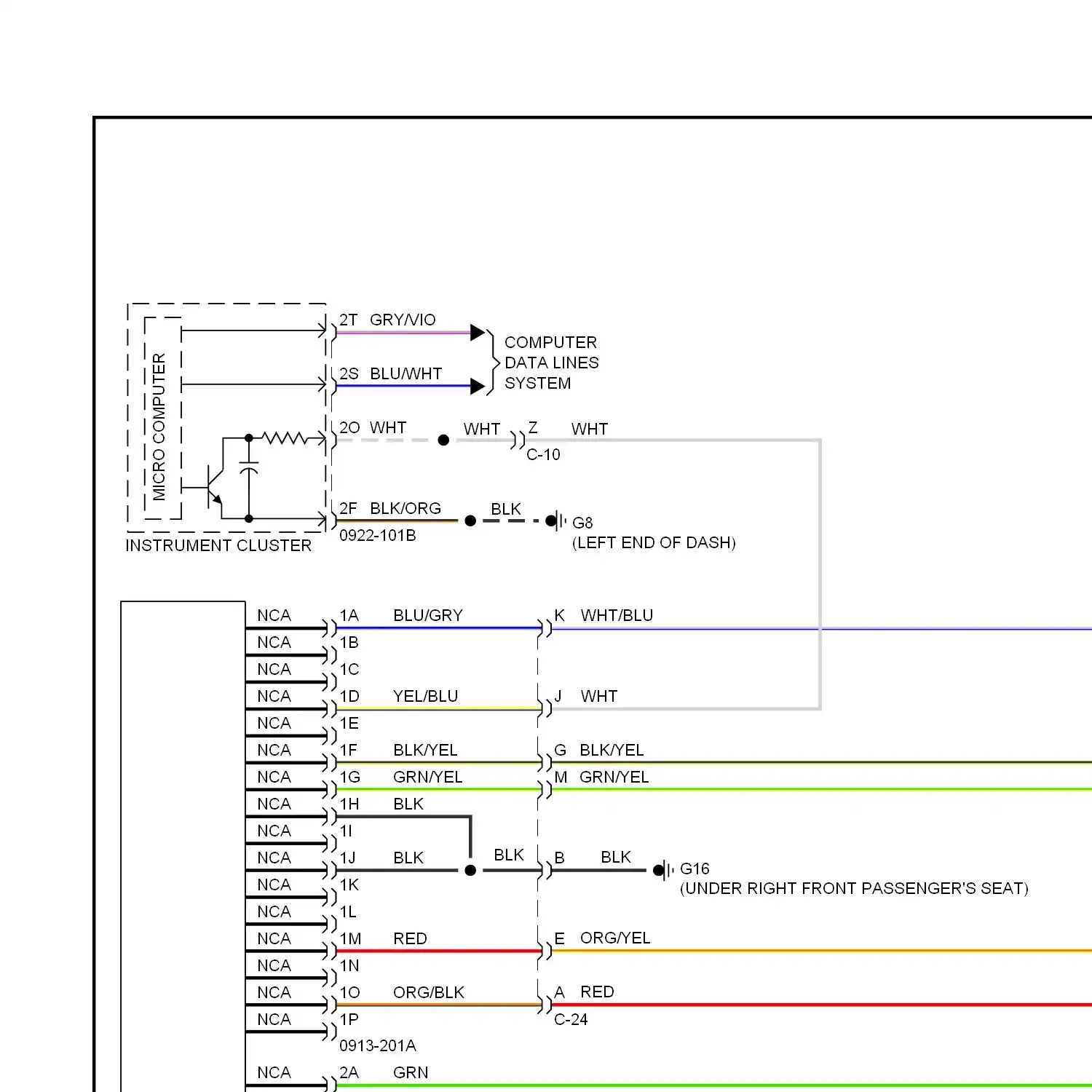
Task: Click the E terminal label
Action: pos(559,938)
